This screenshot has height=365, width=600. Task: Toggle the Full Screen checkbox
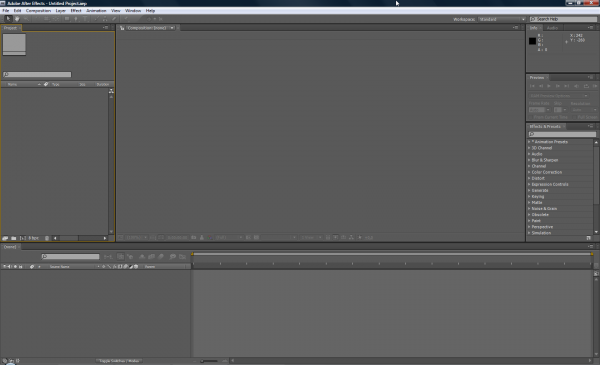pos(575,117)
